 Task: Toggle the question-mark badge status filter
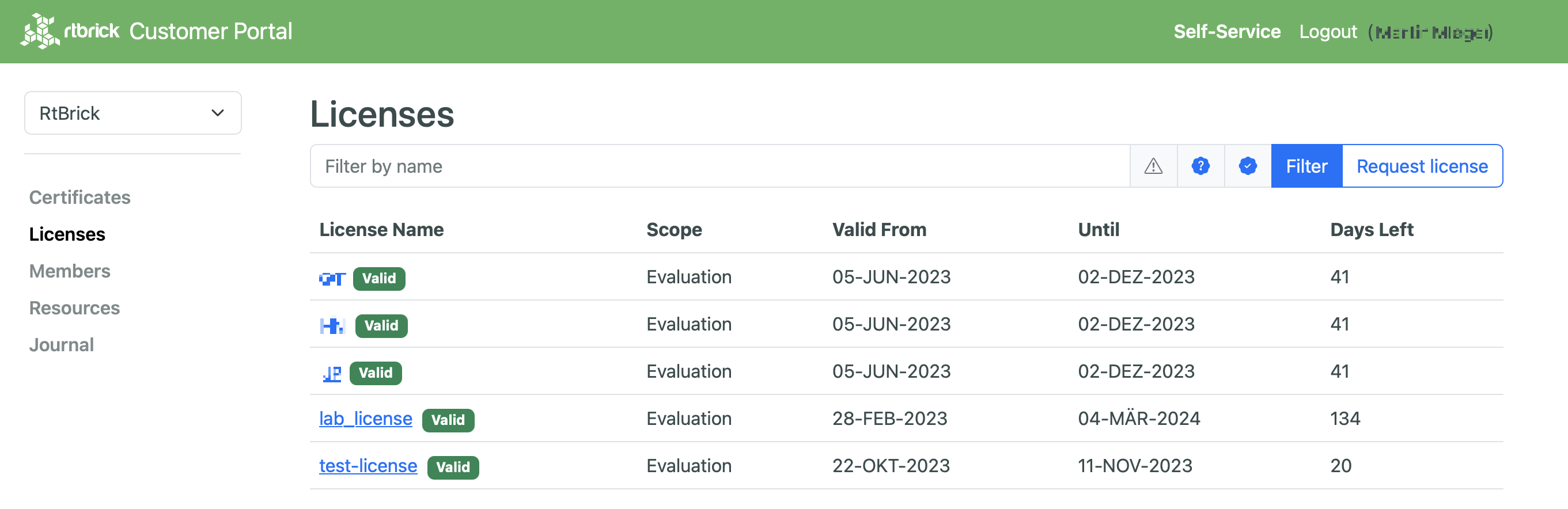pos(1200,165)
